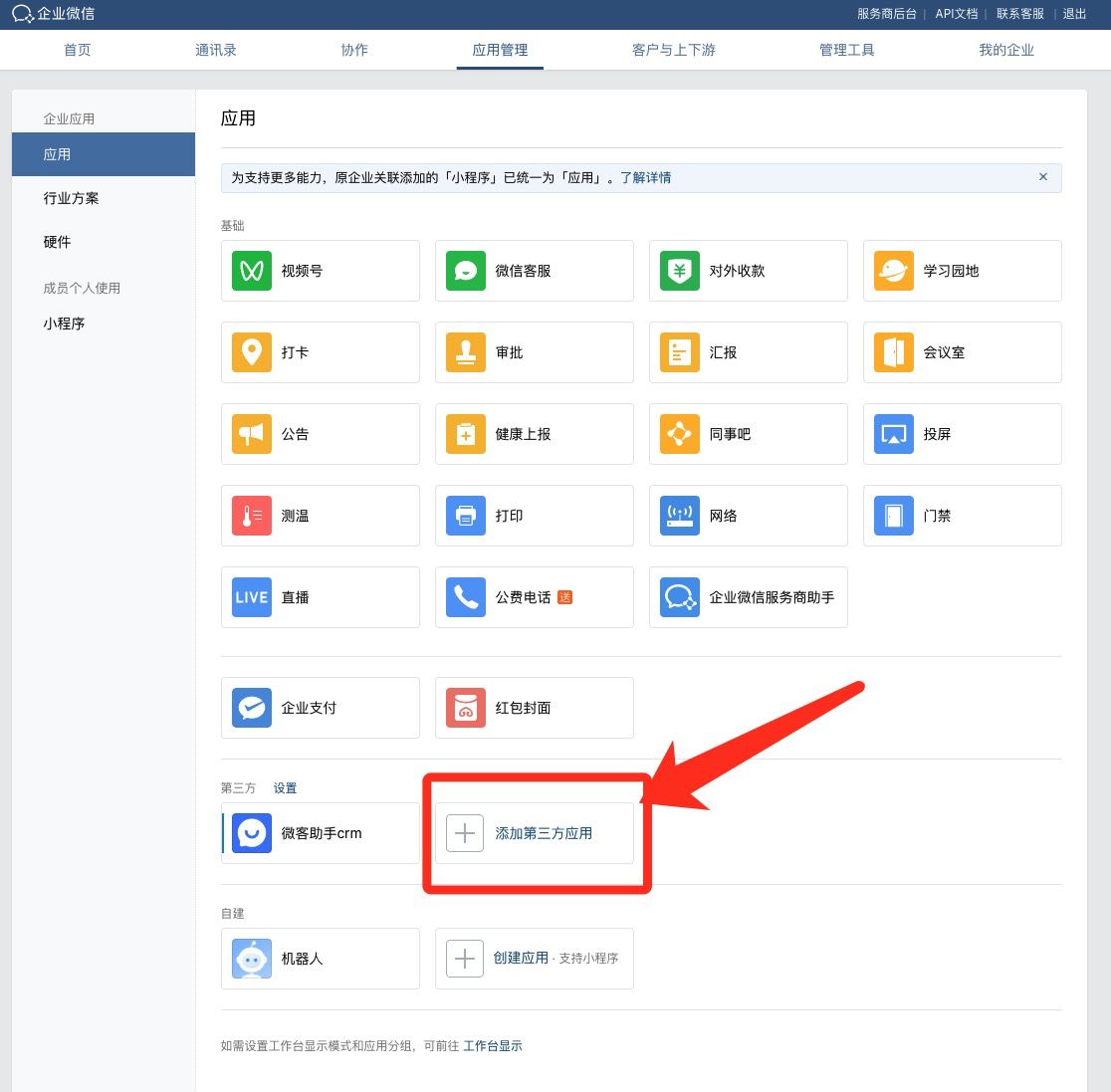
Task: Click the 对外收款 shield icon
Action: [679, 271]
